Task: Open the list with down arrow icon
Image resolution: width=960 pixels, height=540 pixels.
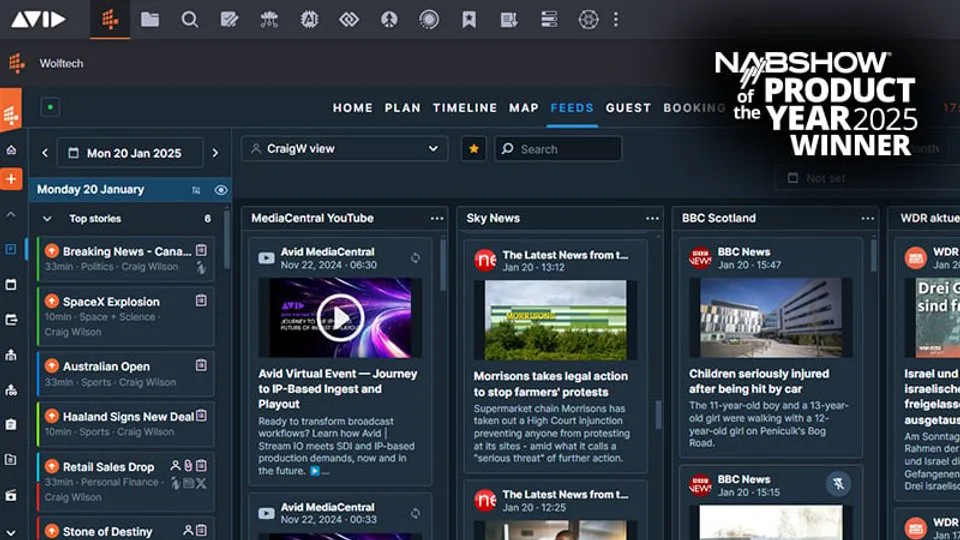Action: pyautogui.click(x=509, y=20)
